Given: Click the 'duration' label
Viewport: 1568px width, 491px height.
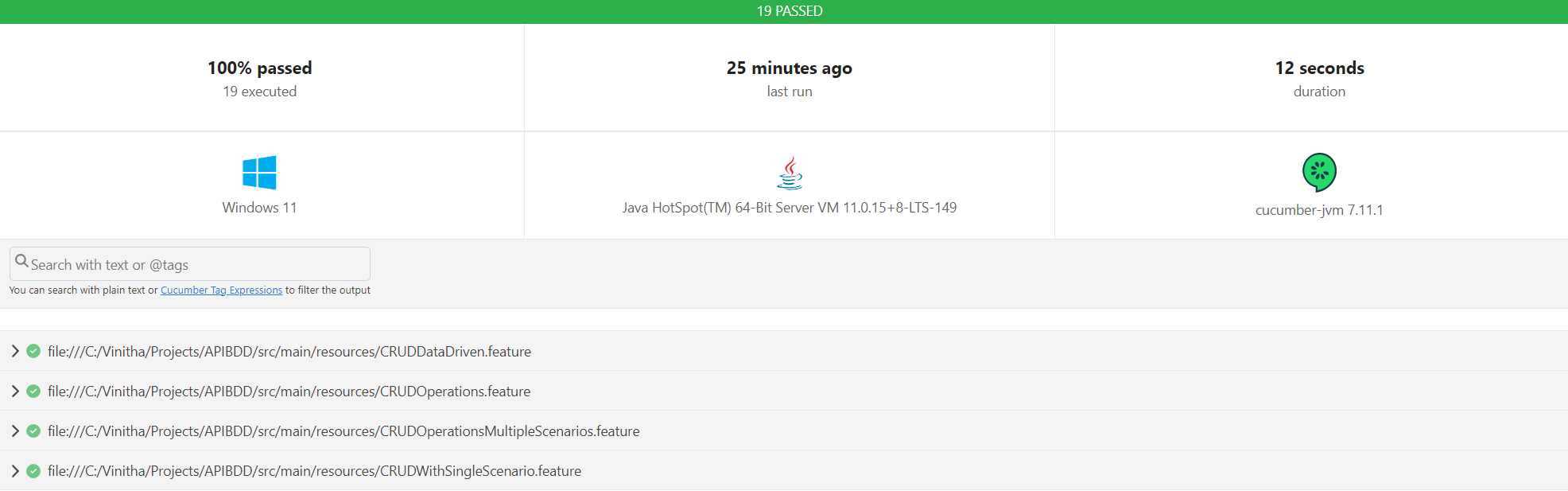Looking at the screenshot, I should (1320, 92).
